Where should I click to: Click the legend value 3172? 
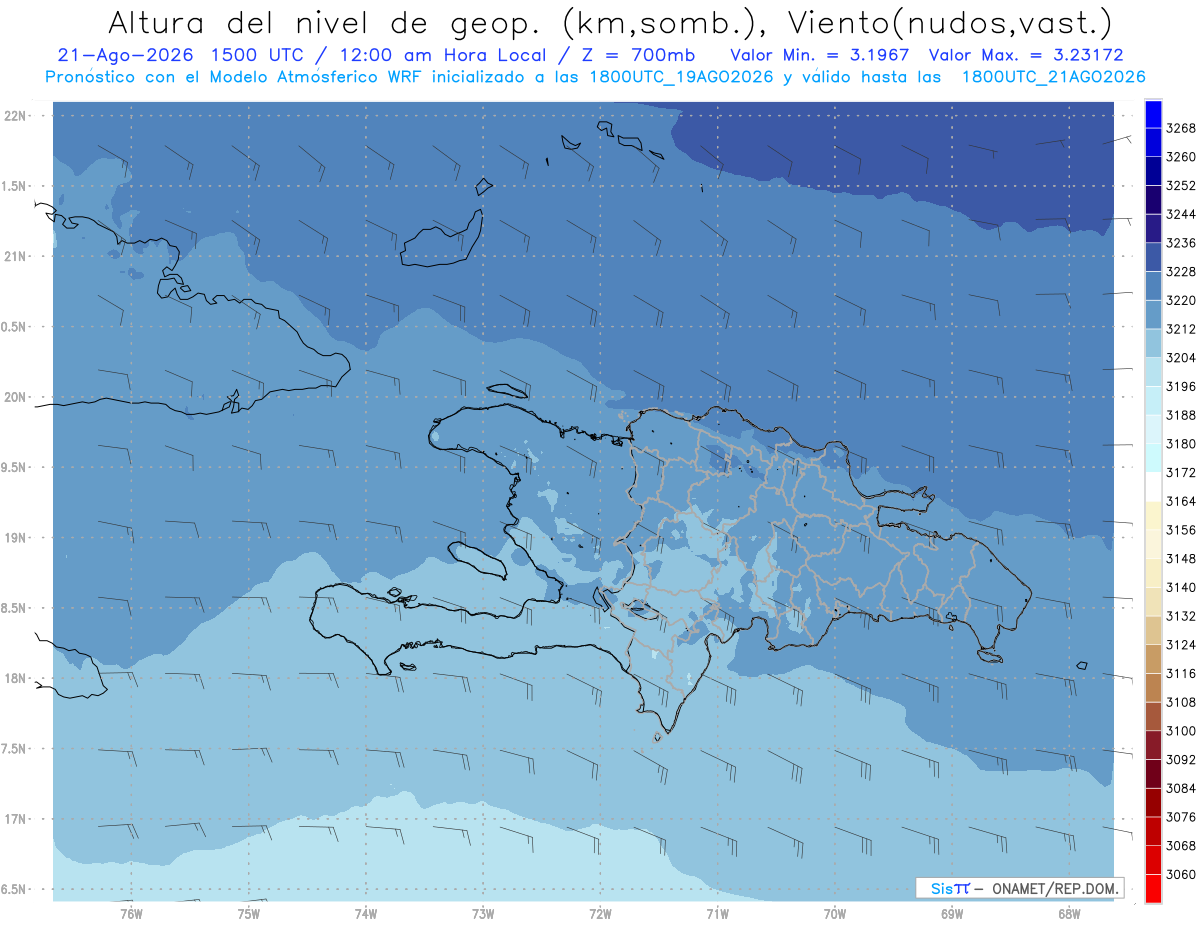point(1181,472)
